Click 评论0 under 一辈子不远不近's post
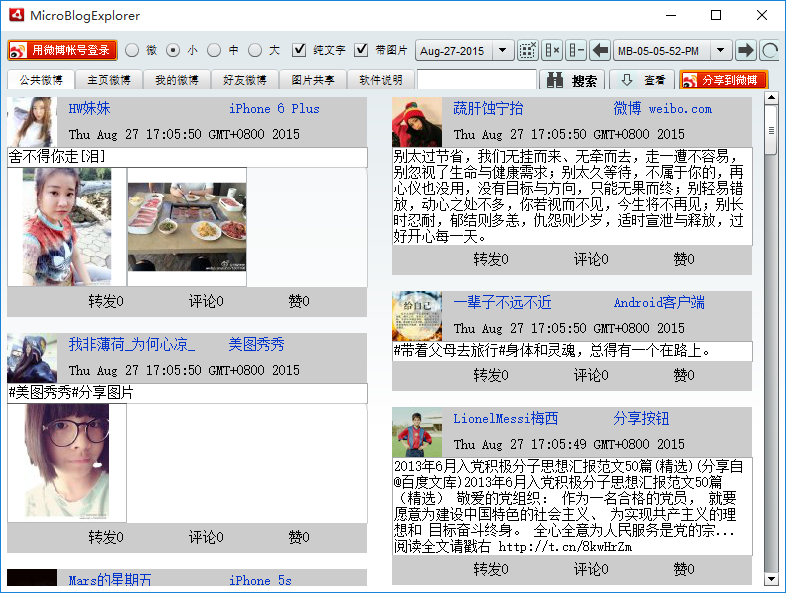The image size is (786, 593). point(591,375)
